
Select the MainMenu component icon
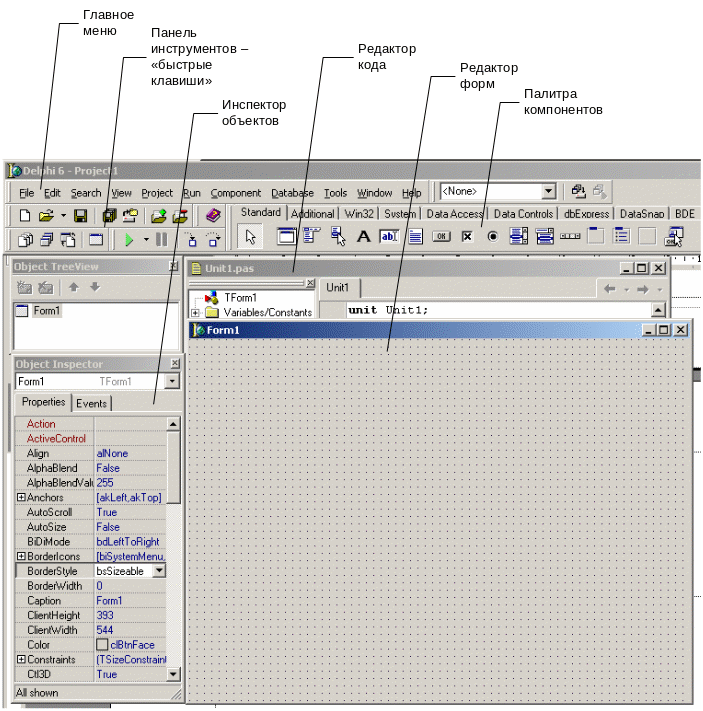click(x=312, y=236)
